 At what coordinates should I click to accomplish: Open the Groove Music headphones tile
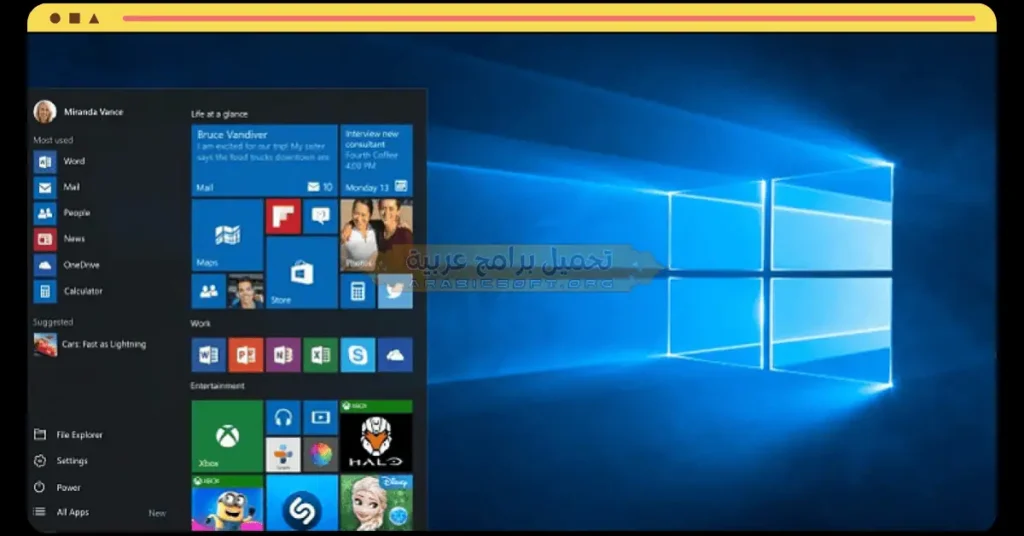pyautogui.click(x=283, y=418)
